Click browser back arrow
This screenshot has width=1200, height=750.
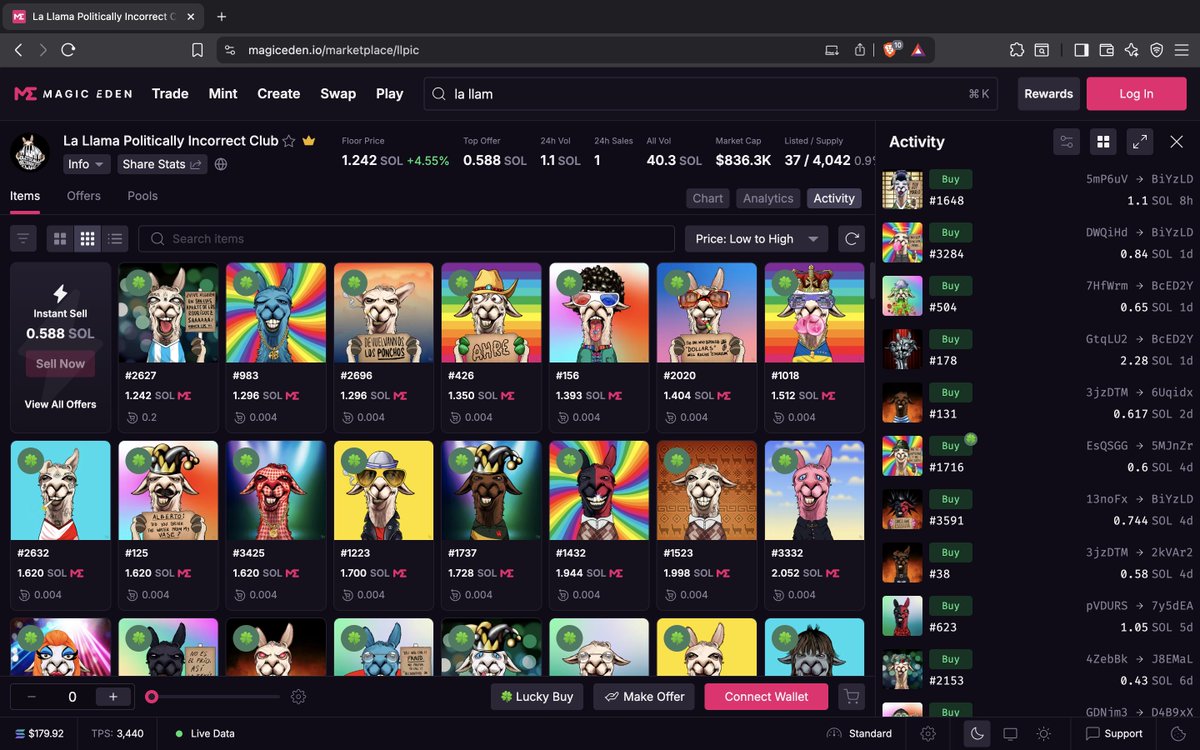tap(18, 49)
